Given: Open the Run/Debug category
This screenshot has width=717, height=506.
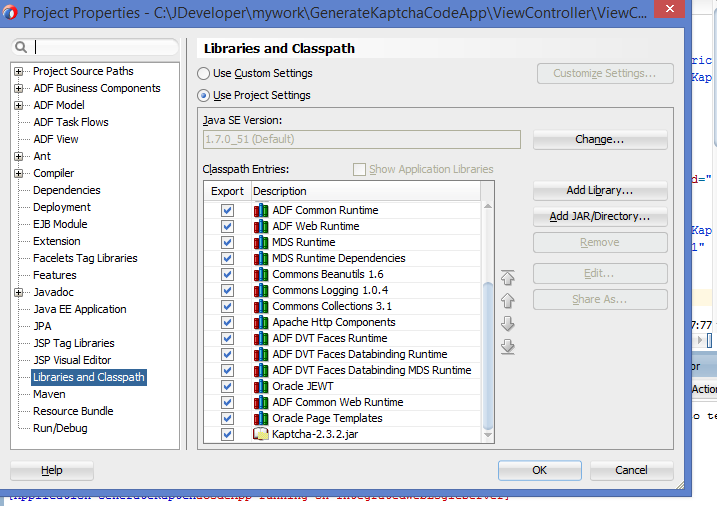Looking at the screenshot, I should coord(60,428).
